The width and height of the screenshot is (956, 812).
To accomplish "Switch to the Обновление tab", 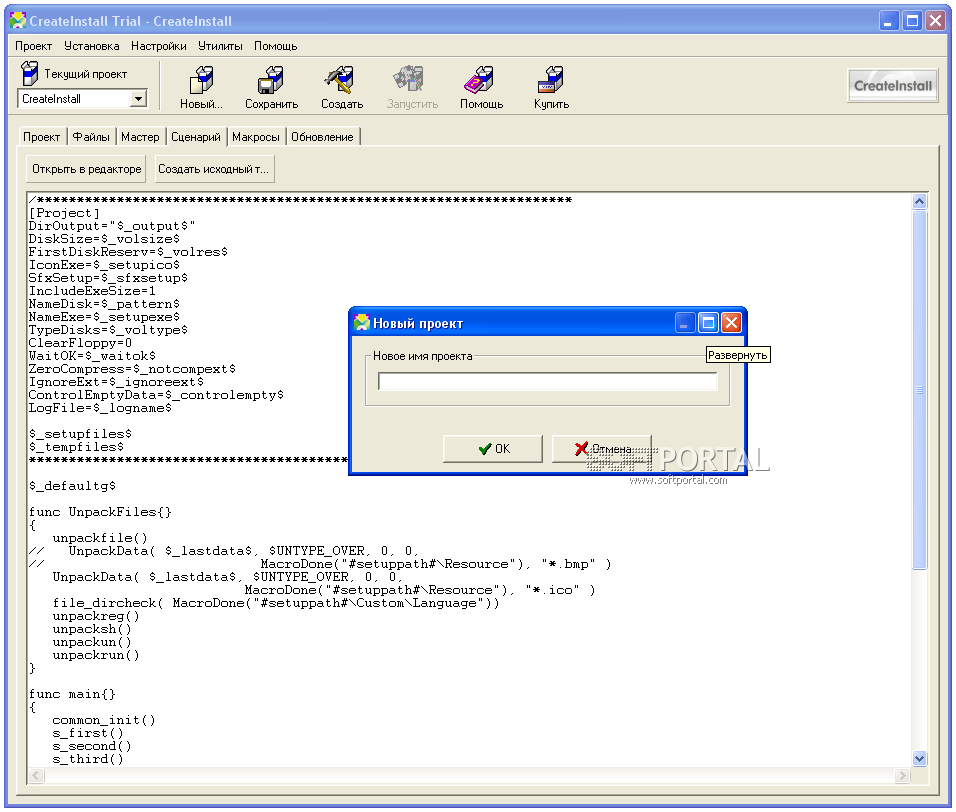I will click(323, 137).
